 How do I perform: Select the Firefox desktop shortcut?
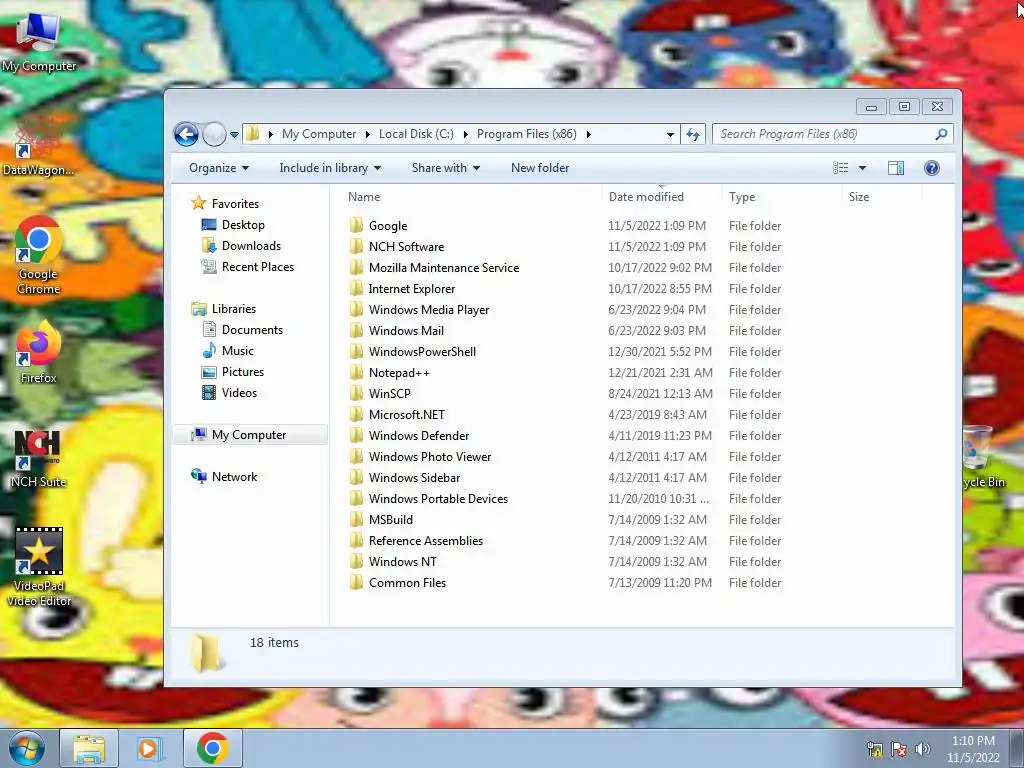click(39, 353)
